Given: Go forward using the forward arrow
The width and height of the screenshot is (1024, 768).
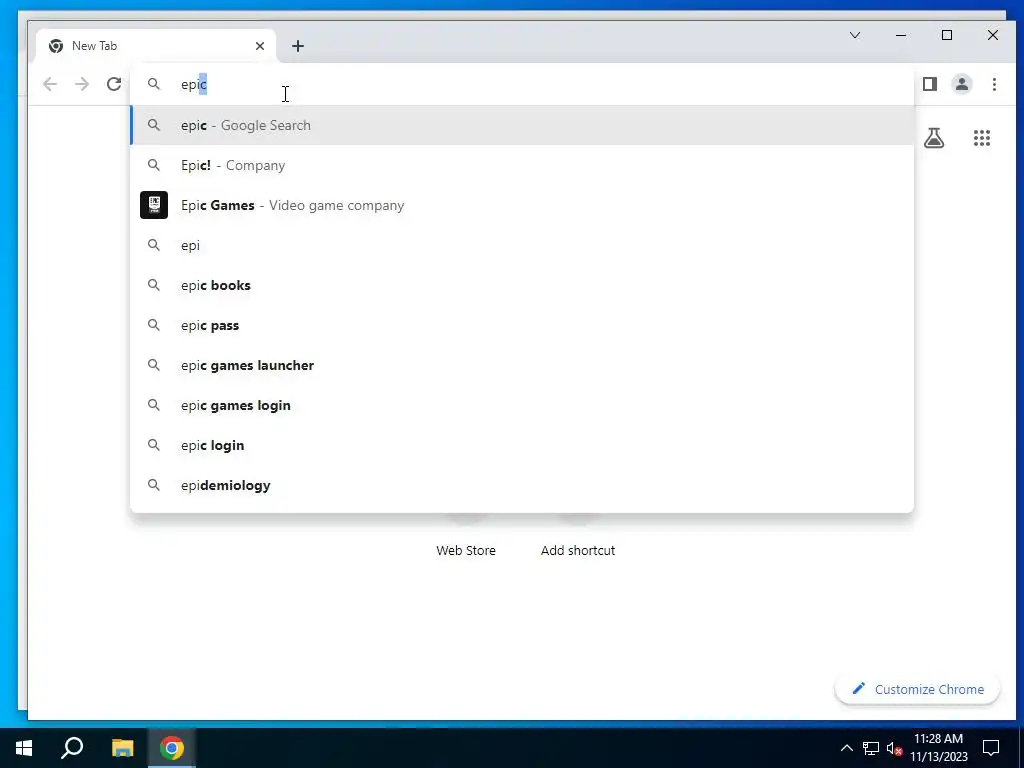Looking at the screenshot, I should (82, 84).
